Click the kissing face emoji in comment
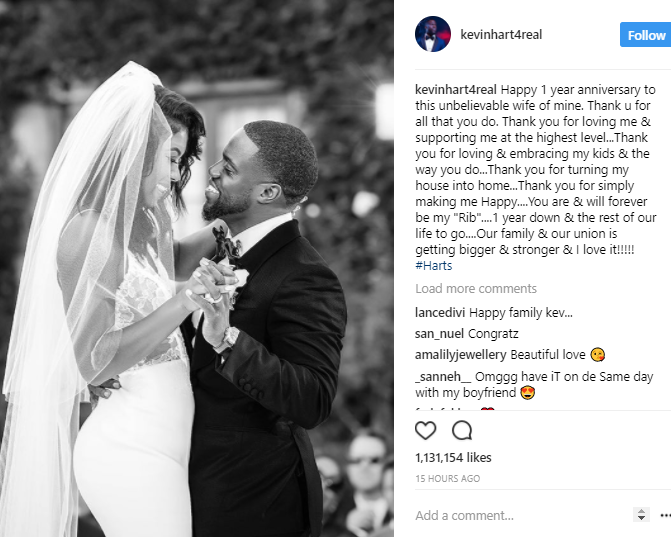 click(x=597, y=355)
